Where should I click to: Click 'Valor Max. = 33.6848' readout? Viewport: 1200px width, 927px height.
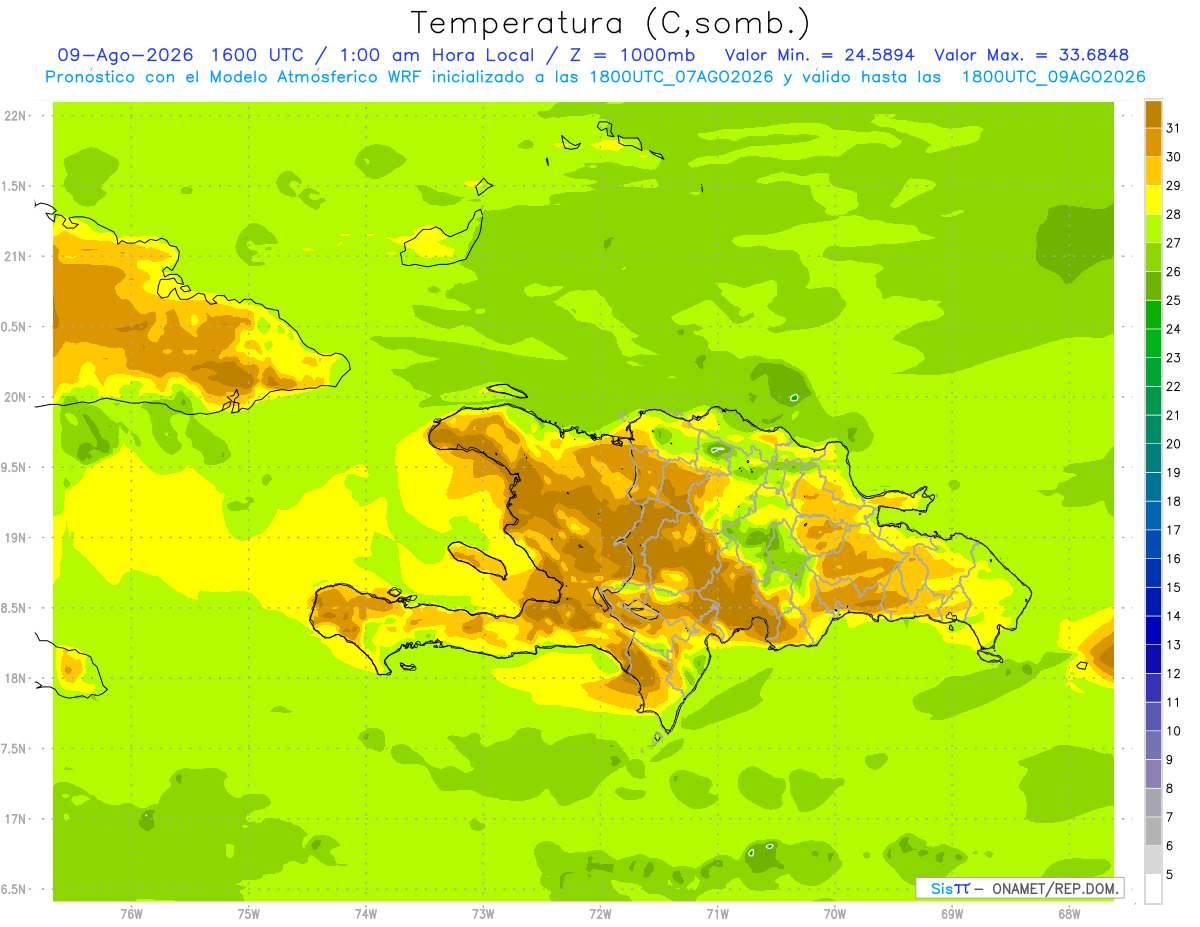[1031, 55]
